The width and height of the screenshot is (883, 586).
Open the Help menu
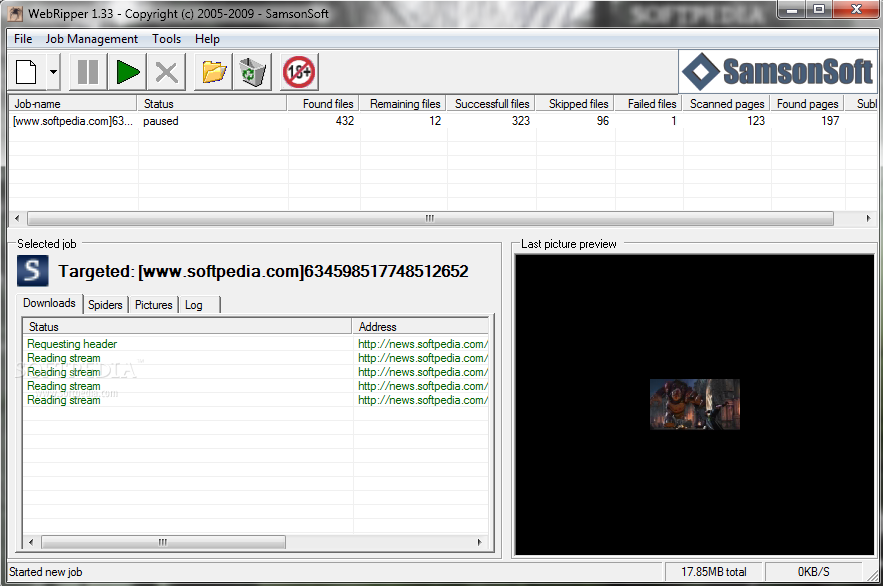point(207,39)
